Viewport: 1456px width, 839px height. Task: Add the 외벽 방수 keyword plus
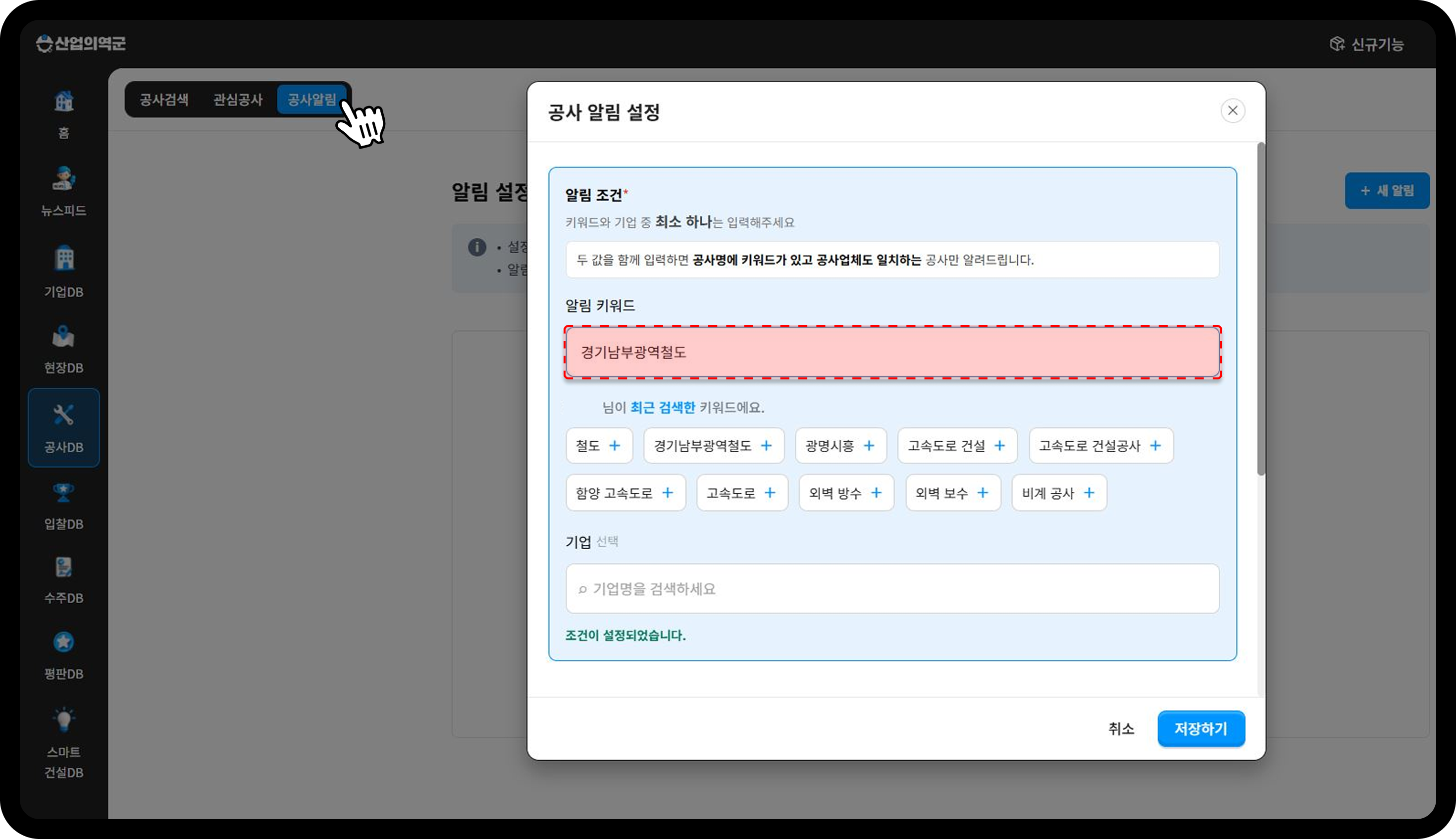click(x=877, y=493)
